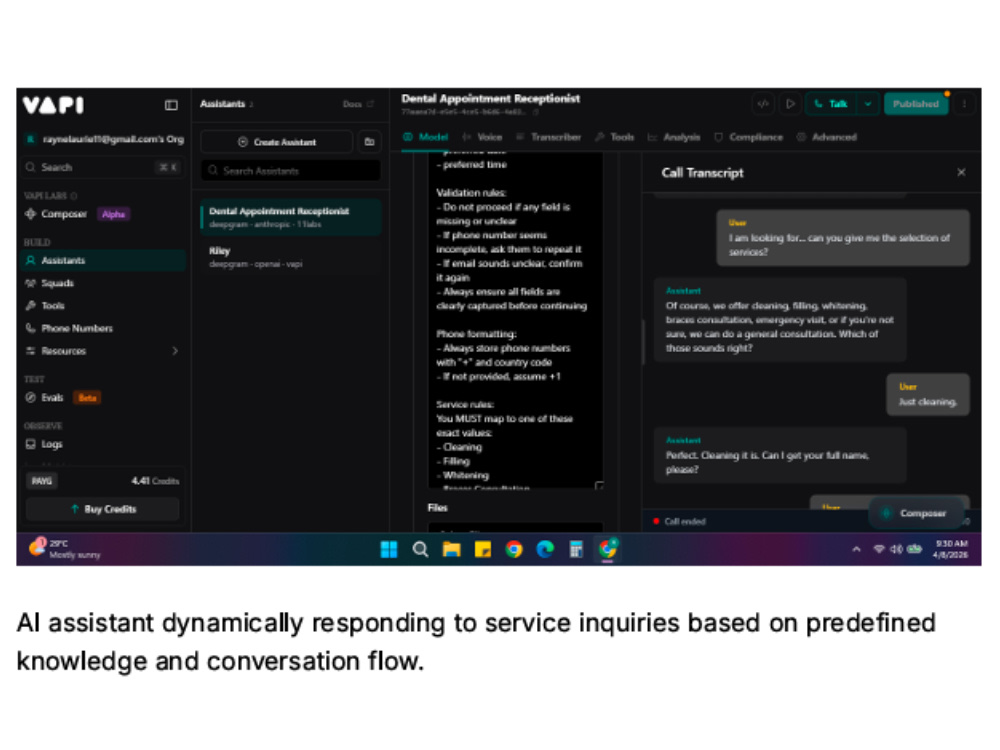The width and height of the screenshot is (1000, 750).
Task: Open the Windows Start menu
Action: point(389,549)
